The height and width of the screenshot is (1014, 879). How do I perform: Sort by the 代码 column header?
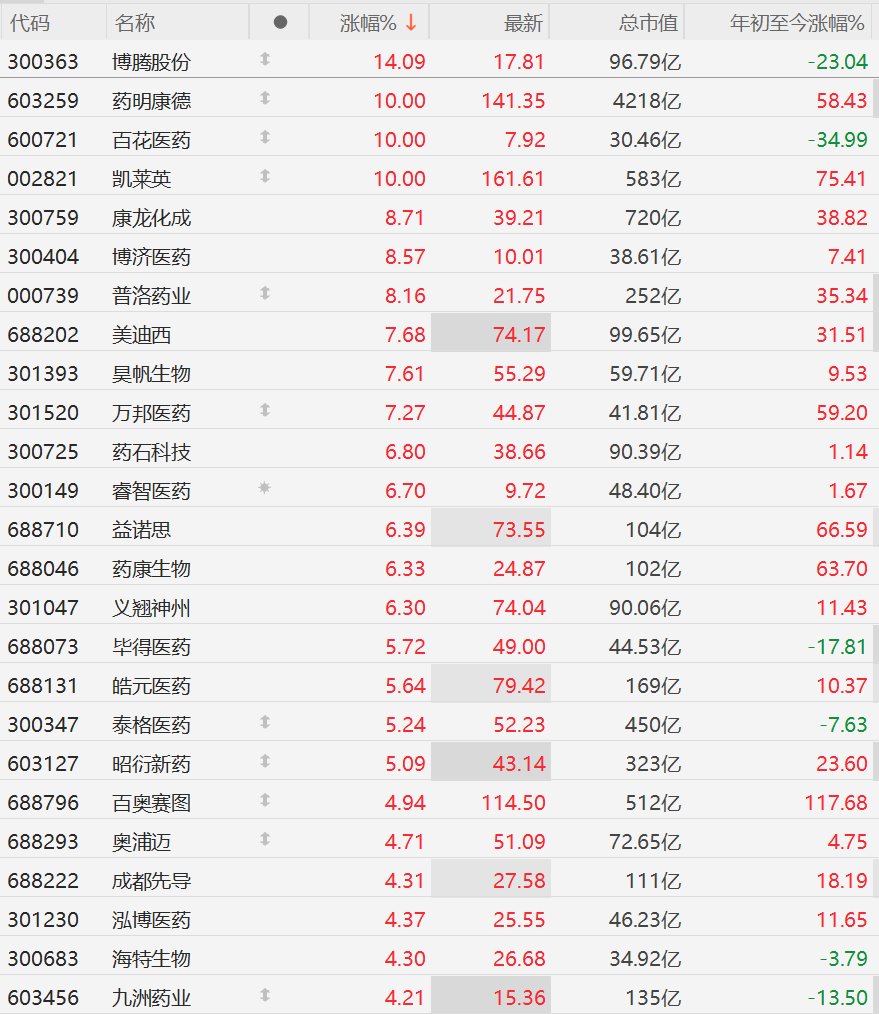pos(29,23)
